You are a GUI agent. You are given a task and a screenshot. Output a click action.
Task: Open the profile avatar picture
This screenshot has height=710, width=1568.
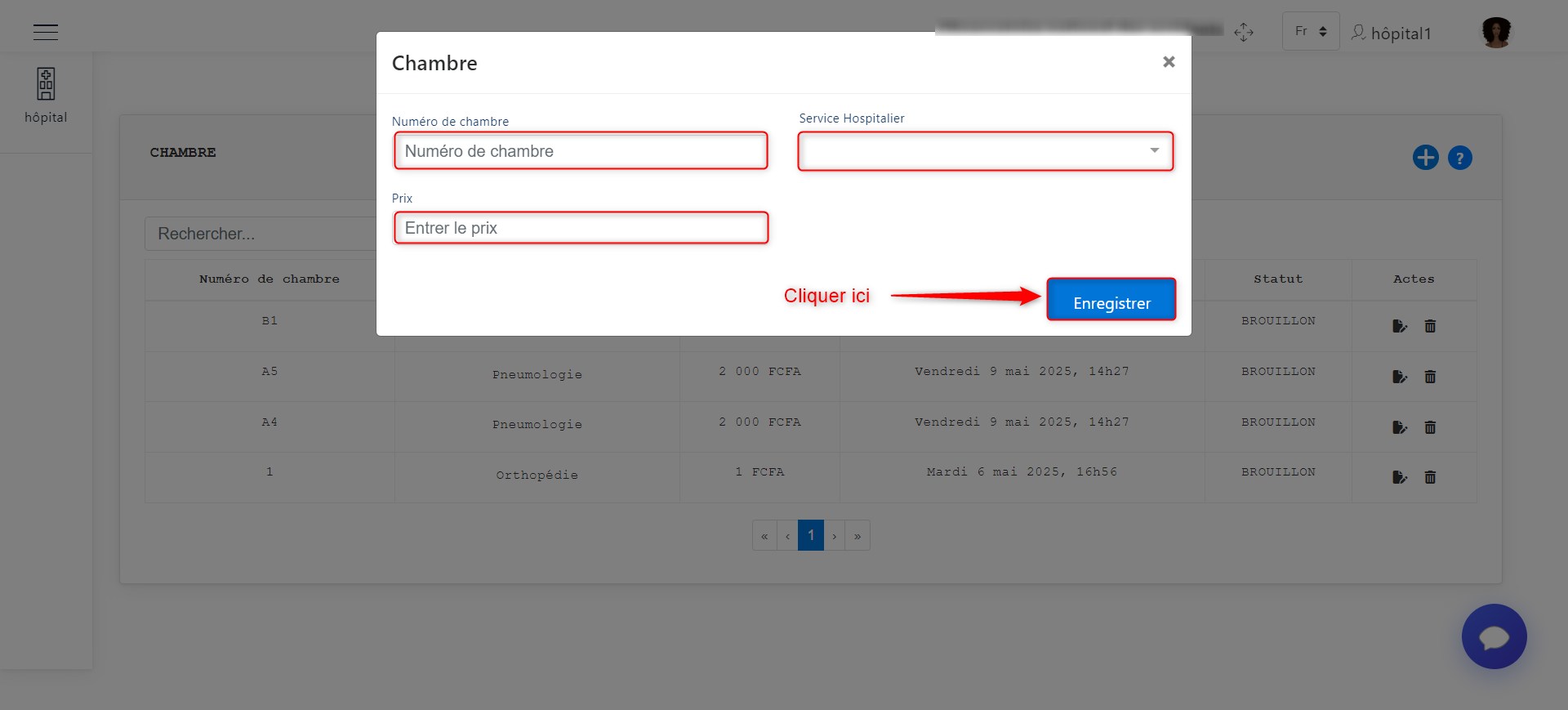pyautogui.click(x=1496, y=32)
